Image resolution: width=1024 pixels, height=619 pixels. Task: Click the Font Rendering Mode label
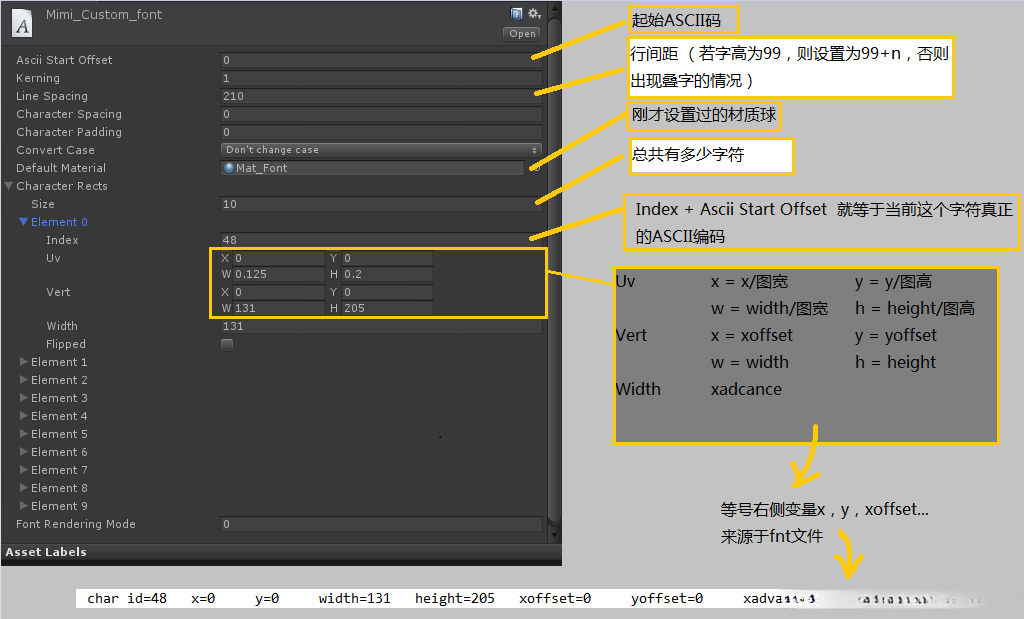pos(76,524)
